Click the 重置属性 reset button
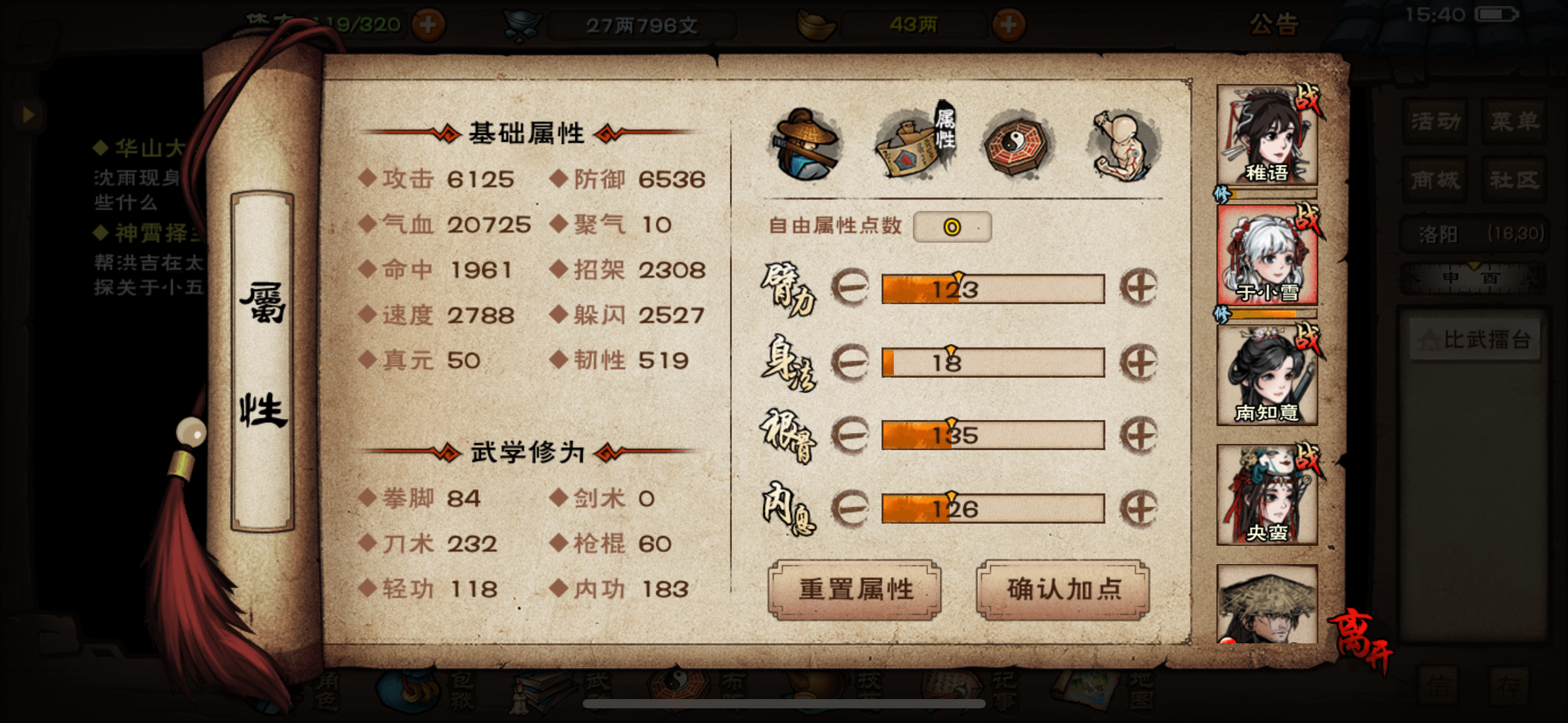Screen dimensions: 1568x723 click(855, 589)
